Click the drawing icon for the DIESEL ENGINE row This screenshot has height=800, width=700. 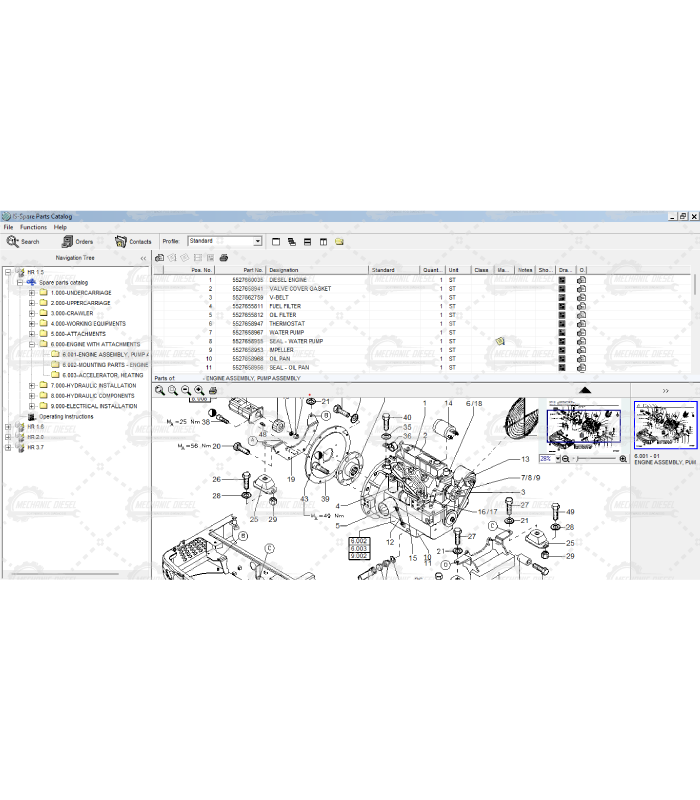(x=562, y=280)
